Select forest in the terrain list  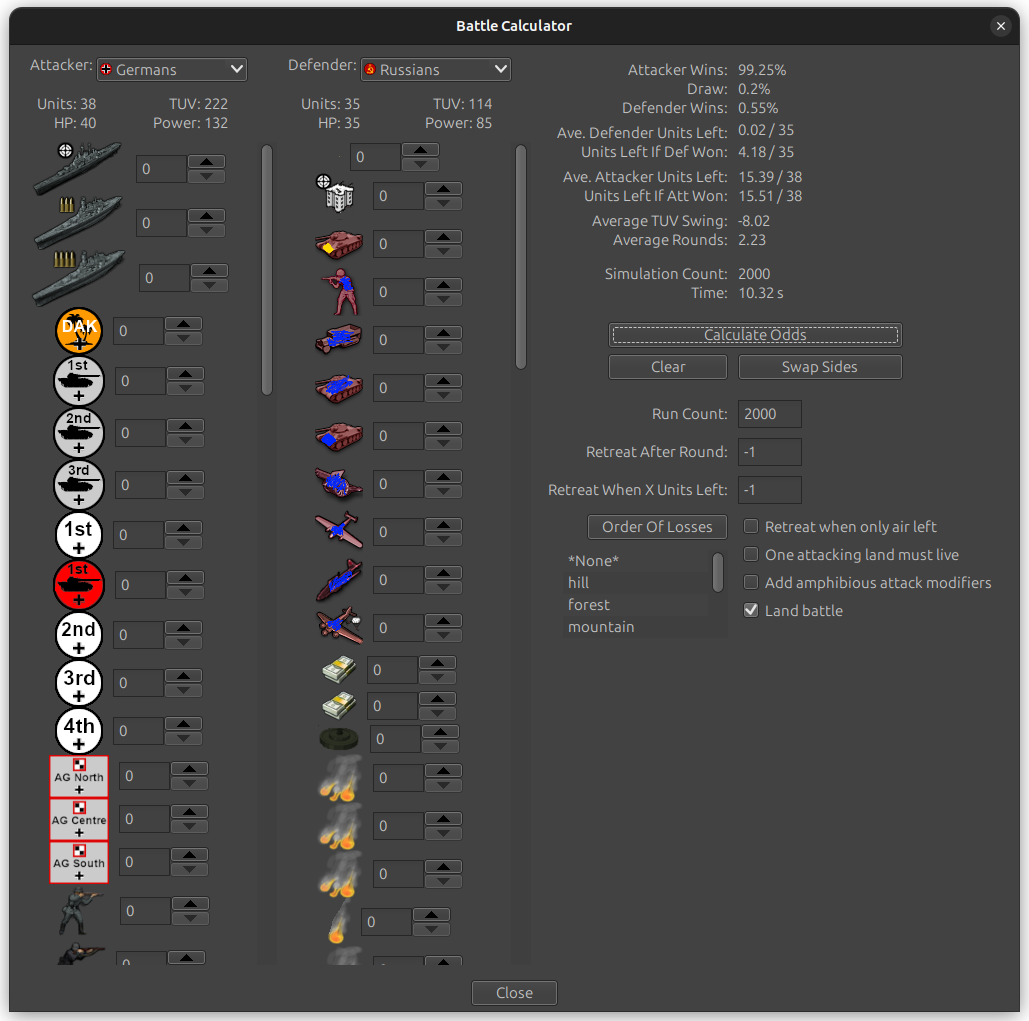589,604
